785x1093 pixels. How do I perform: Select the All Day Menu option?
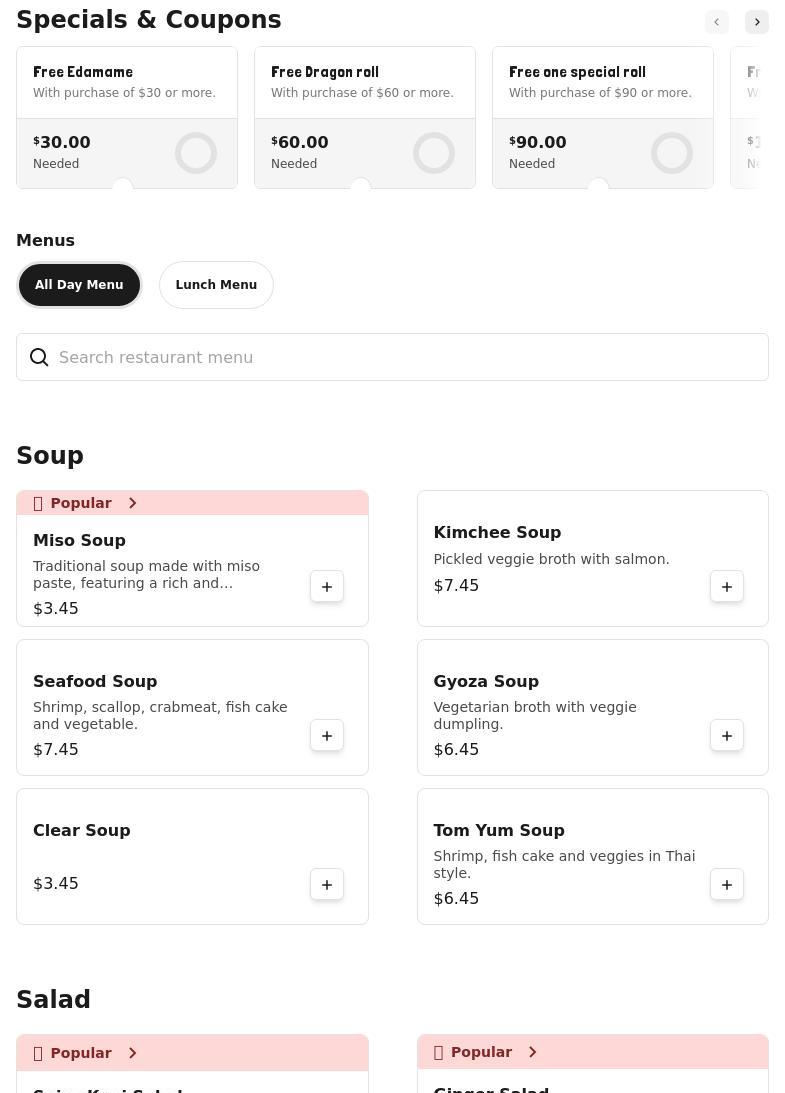(x=79, y=285)
